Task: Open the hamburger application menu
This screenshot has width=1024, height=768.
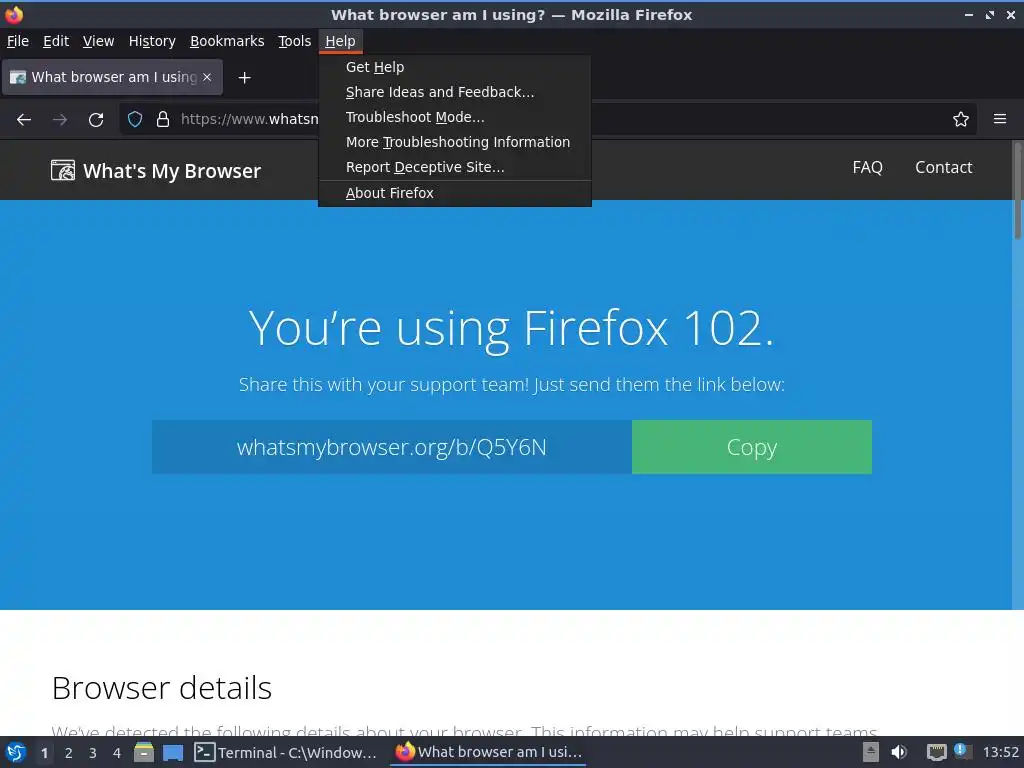Action: click(x=1000, y=119)
